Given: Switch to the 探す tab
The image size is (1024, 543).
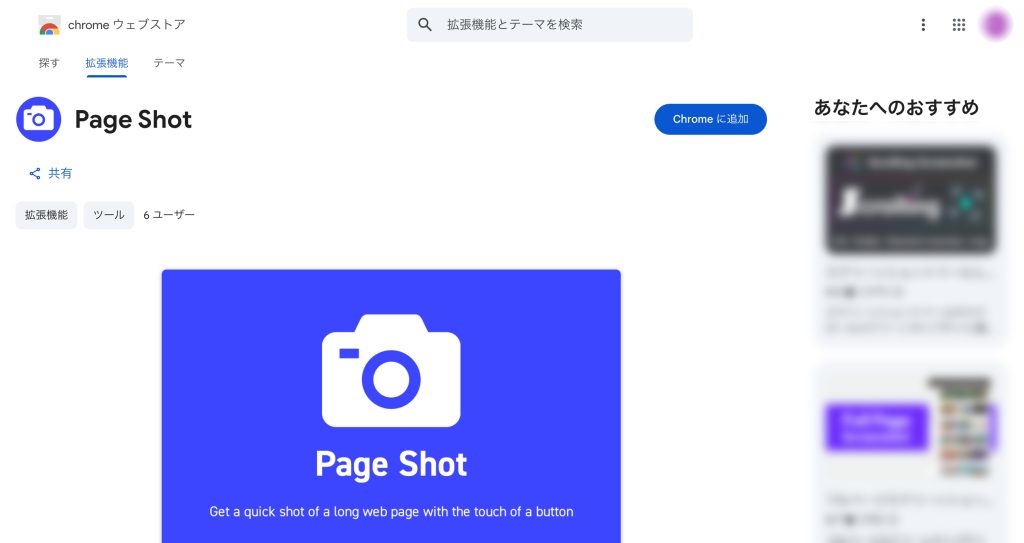Looking at the screenshot, I should [49, 63].
